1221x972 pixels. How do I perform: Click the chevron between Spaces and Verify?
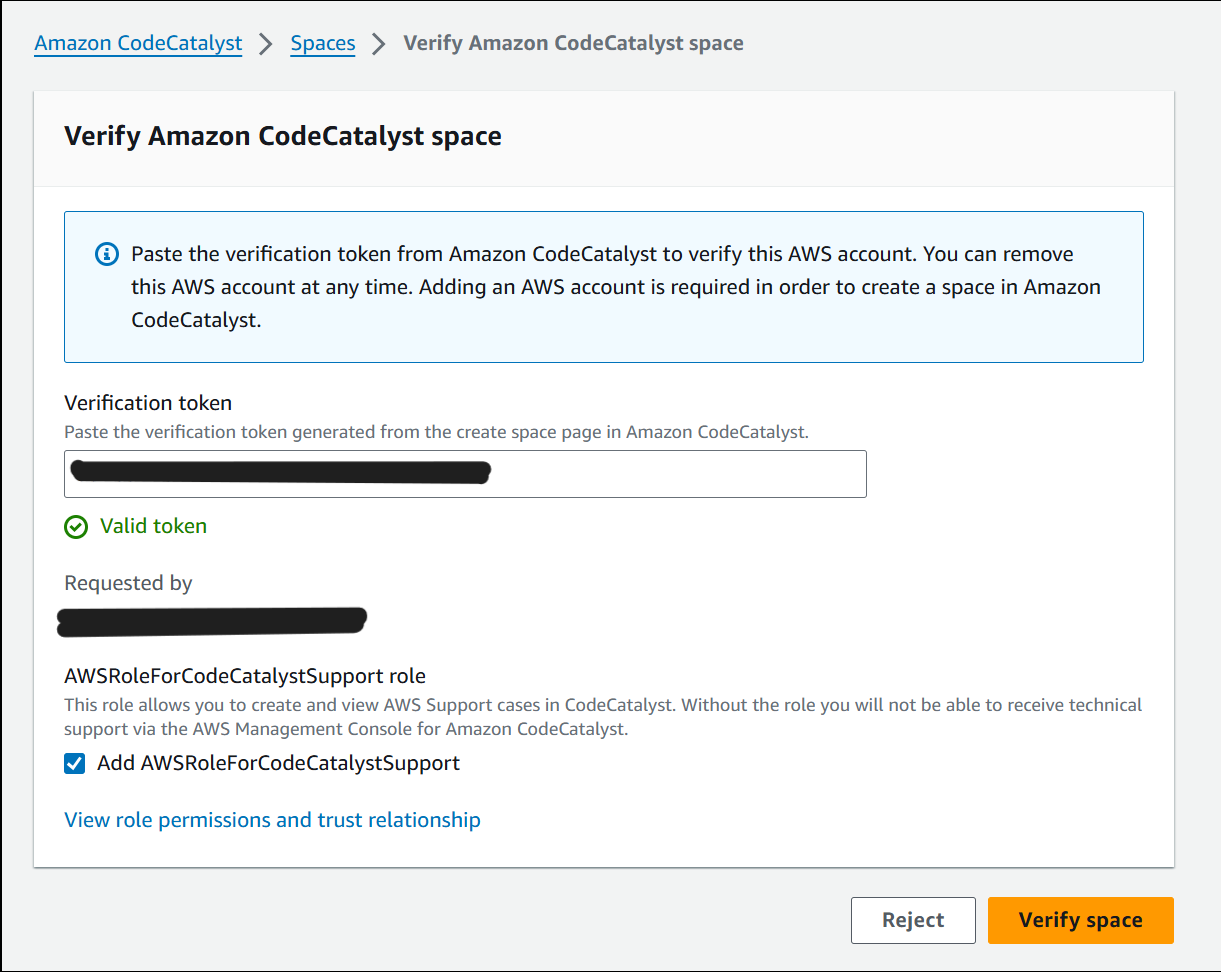[378, 43]
